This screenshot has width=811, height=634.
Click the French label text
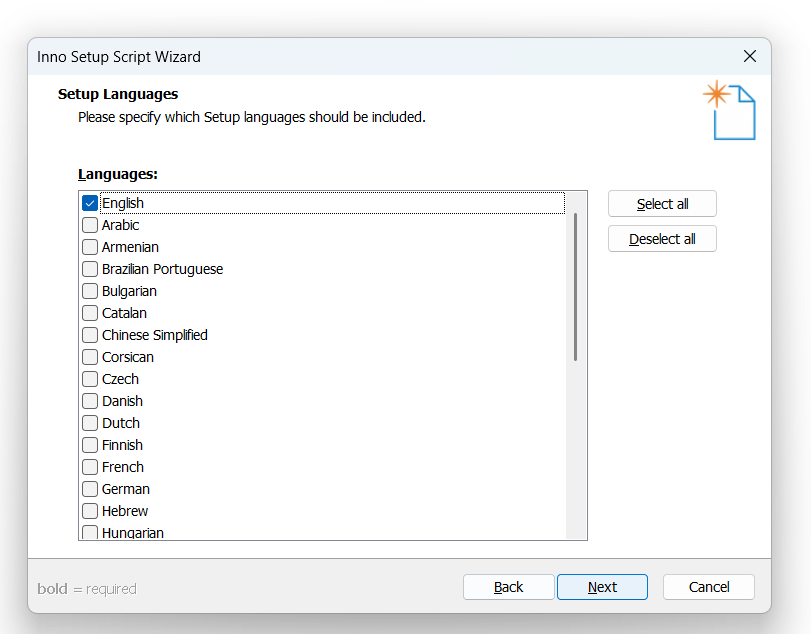[x=123, y=467]
